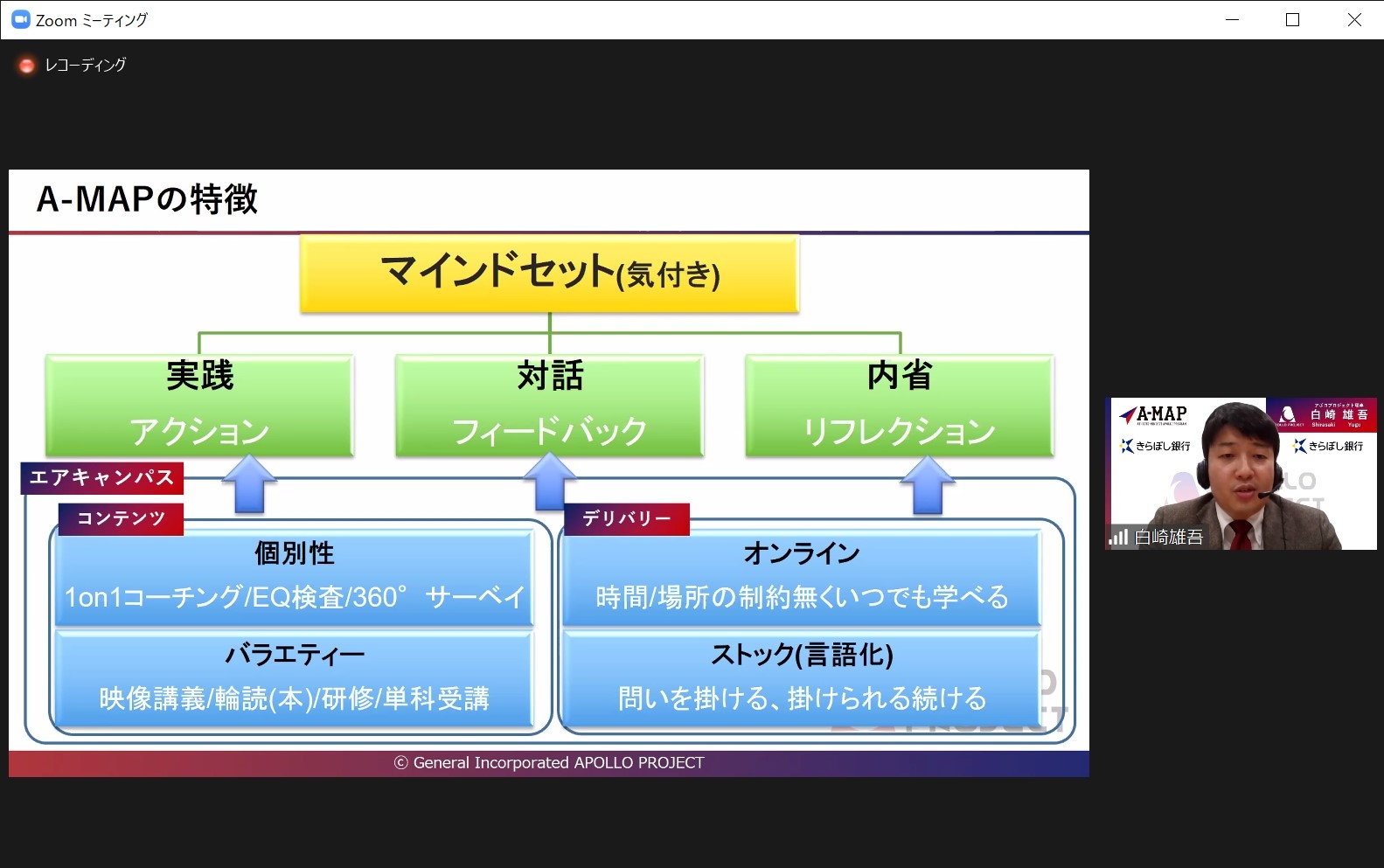The height and width of the screenshot is (868, 1384).
Task: Click the コンテンツ tag label
Action: pyautogui.click(x=121, y=518)
